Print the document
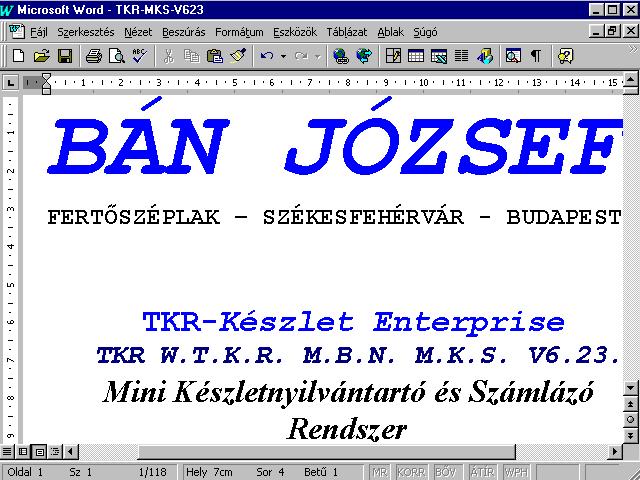 [93, 56]
